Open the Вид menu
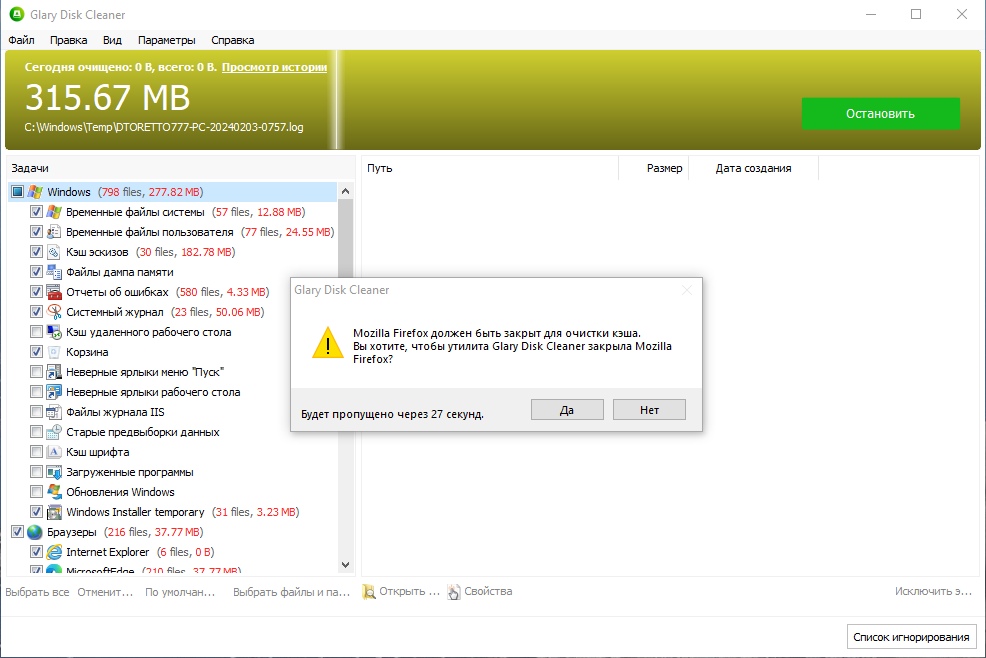Image resolution: width=986 pixels, height=658 pixels. (111, 40)
